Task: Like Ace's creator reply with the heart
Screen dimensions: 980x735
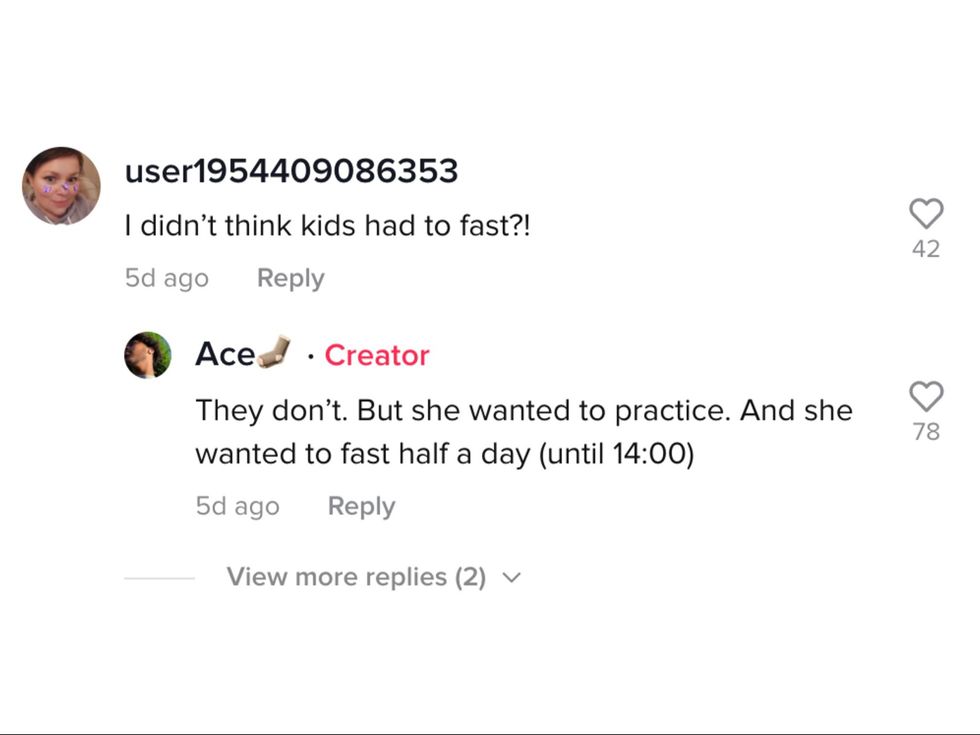Action: tap(926, 396)
